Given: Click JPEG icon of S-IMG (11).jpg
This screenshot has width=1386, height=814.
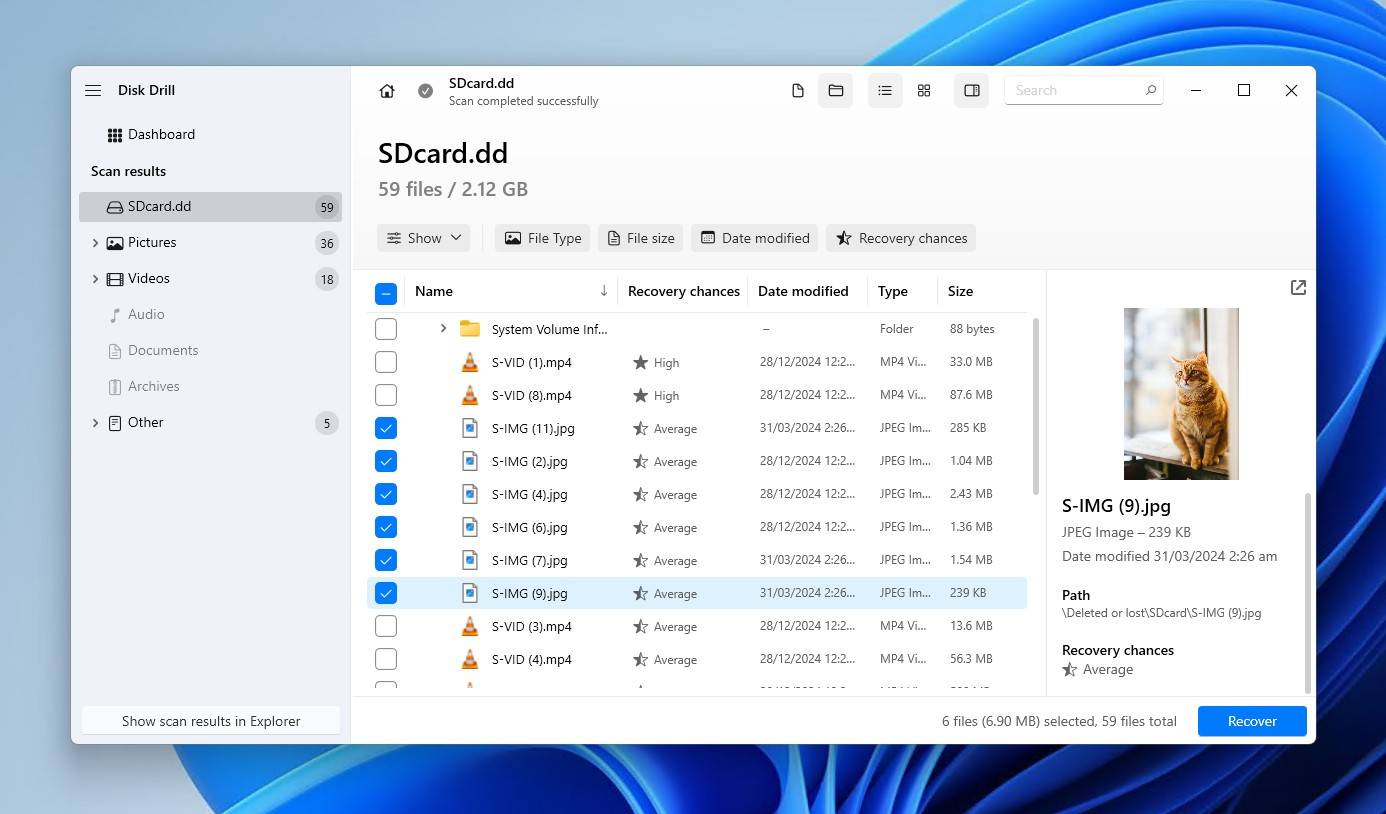Looking at the screenshot, I should 470,428.
